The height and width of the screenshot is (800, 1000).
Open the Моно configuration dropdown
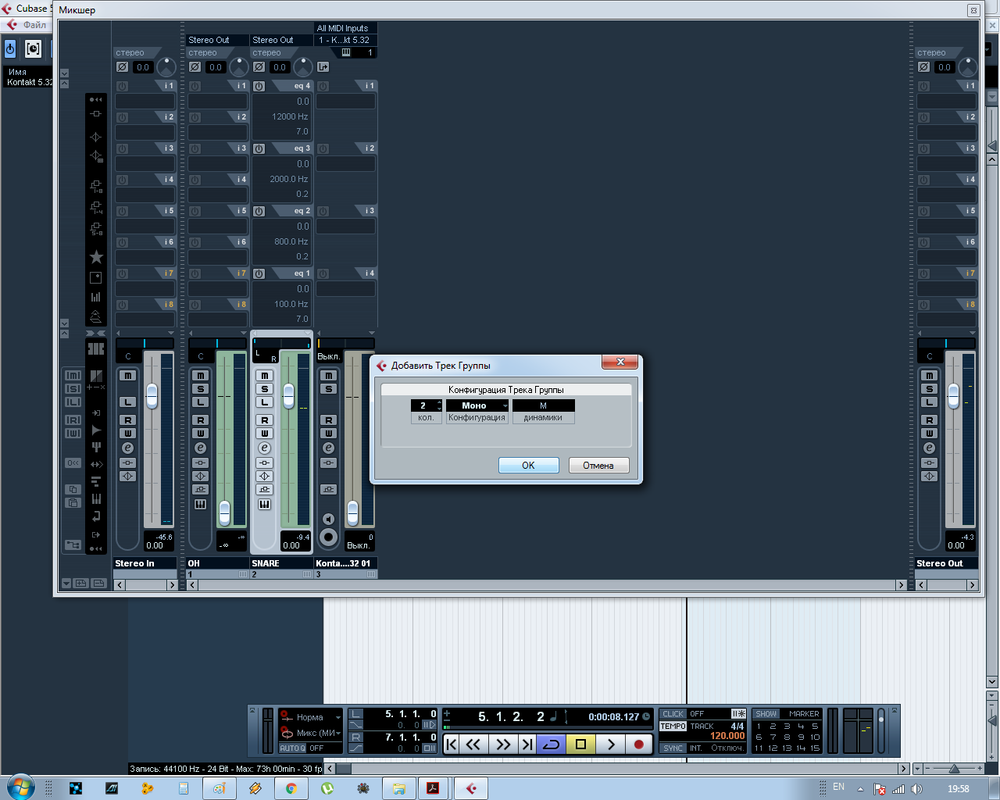(x=477, y=406)
